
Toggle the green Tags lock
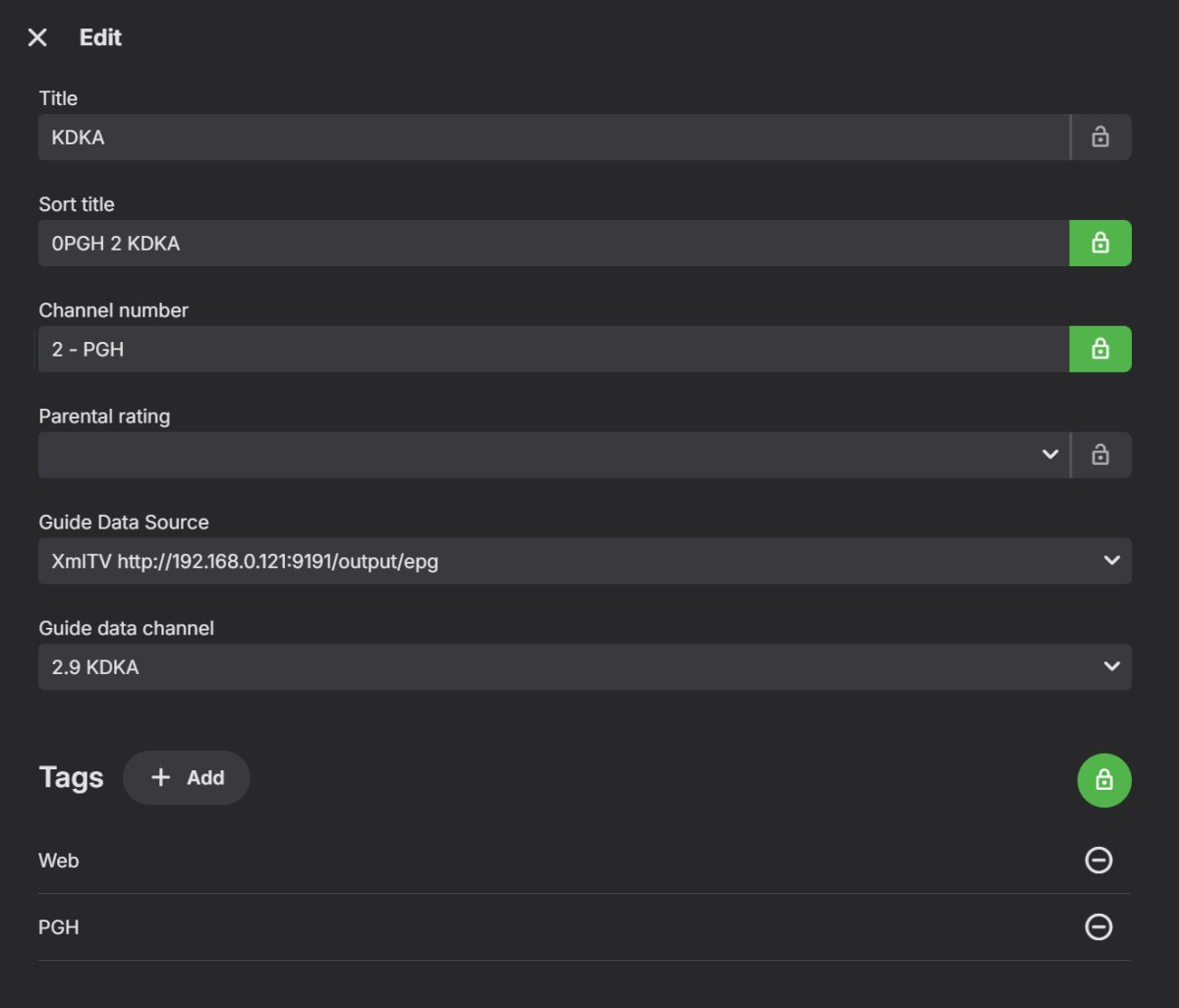pos(1104,780)
